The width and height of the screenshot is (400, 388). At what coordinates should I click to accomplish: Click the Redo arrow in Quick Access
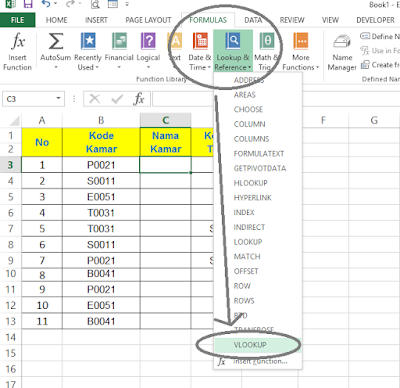click(x=70, y=4)
